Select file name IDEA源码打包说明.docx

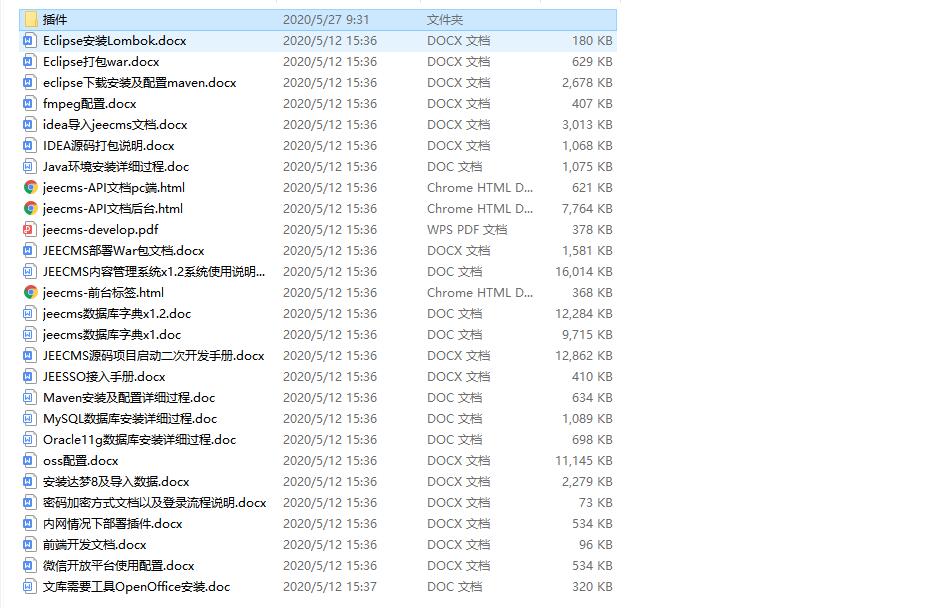(x=108, y=146)
